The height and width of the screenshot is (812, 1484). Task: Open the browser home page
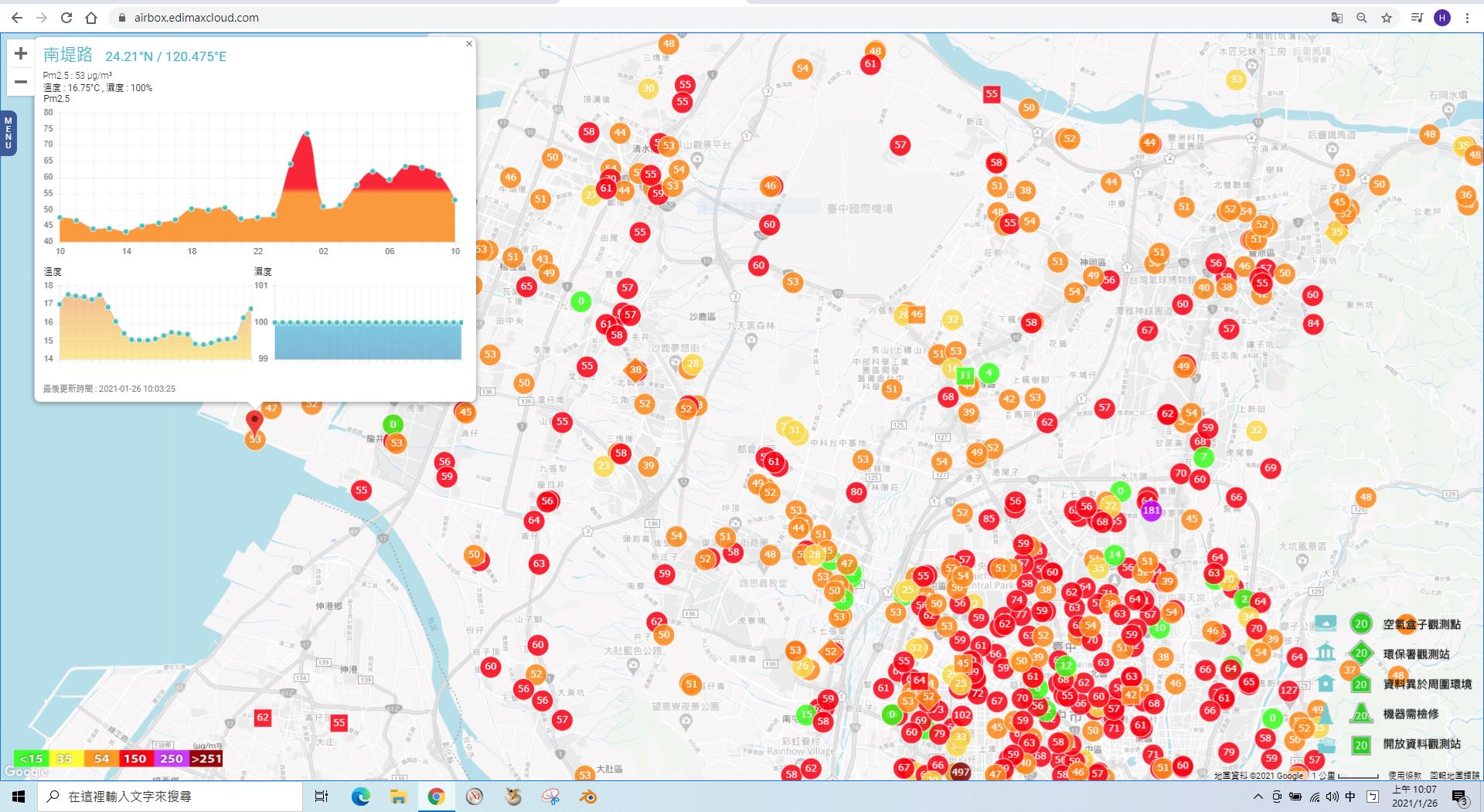coord(91,18)
